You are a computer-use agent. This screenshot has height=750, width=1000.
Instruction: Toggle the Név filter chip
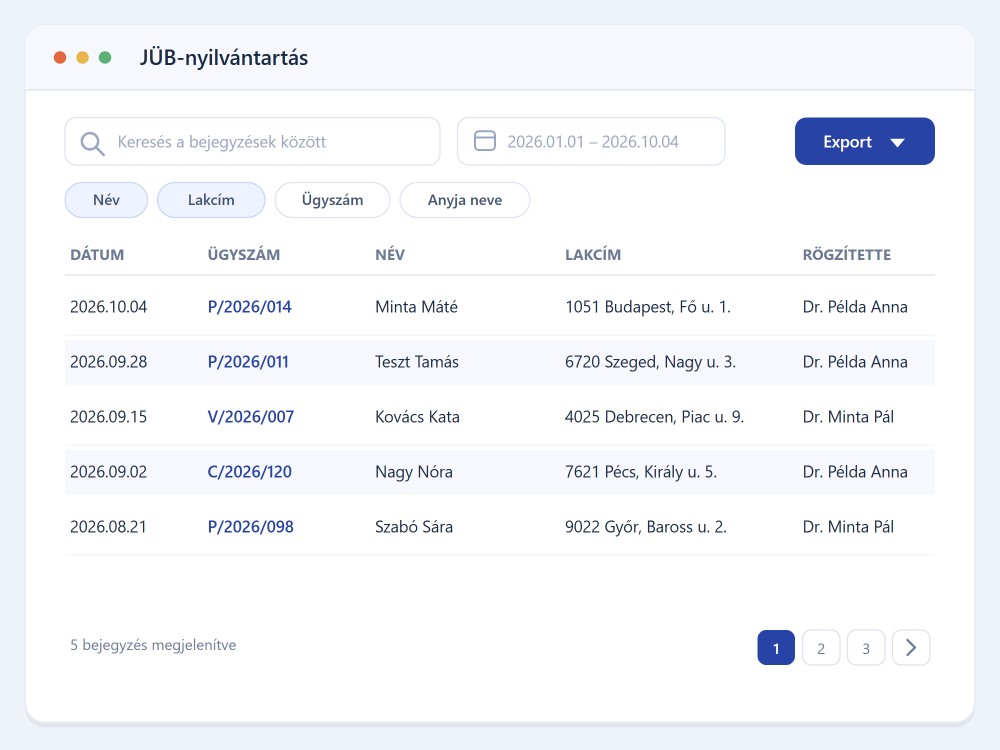tap(106, 200)
